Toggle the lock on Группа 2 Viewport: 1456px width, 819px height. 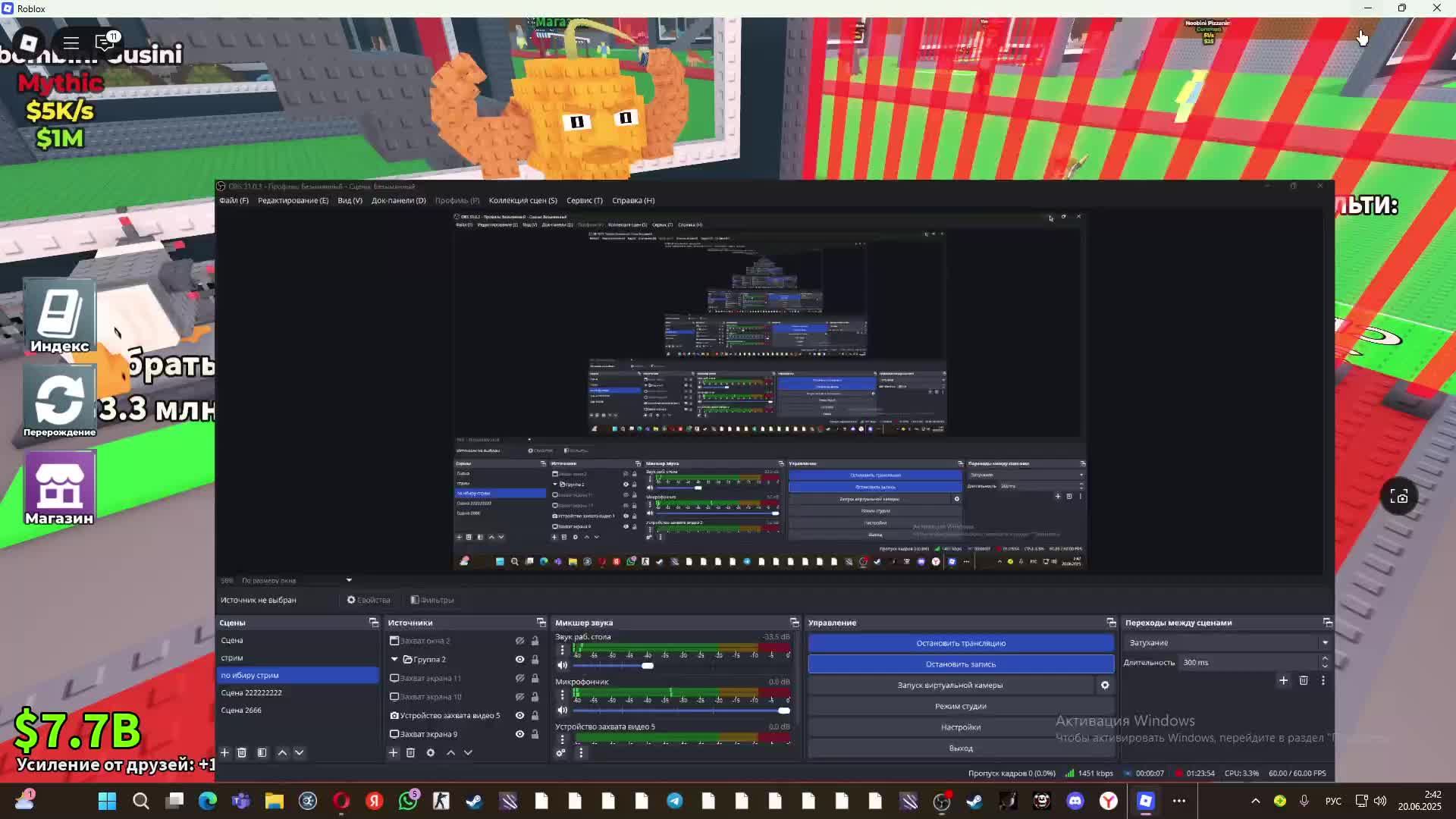(x=535, y=659)
